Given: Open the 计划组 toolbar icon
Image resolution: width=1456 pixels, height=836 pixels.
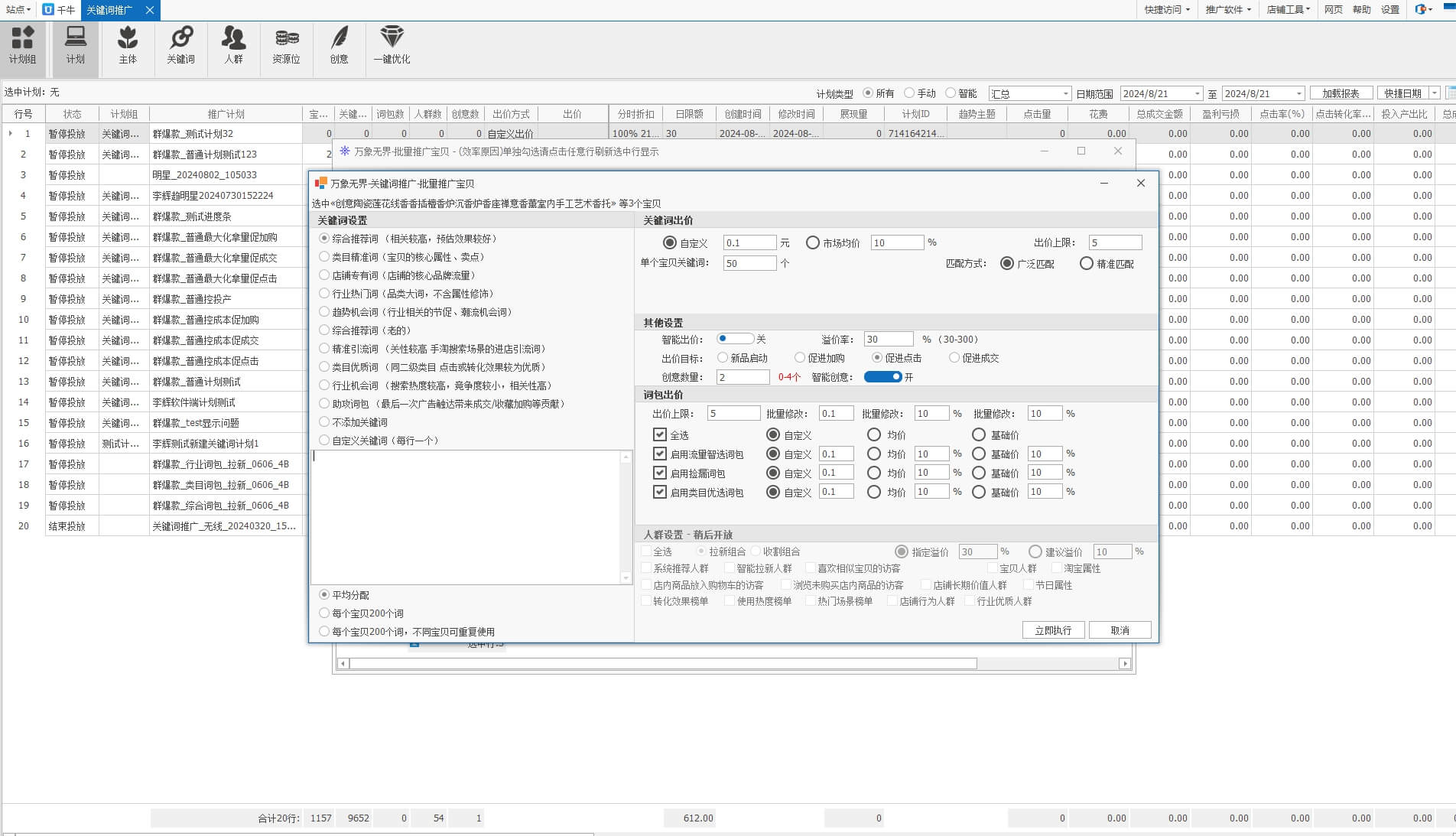Looking at the screenshot, I should point(23,45).
